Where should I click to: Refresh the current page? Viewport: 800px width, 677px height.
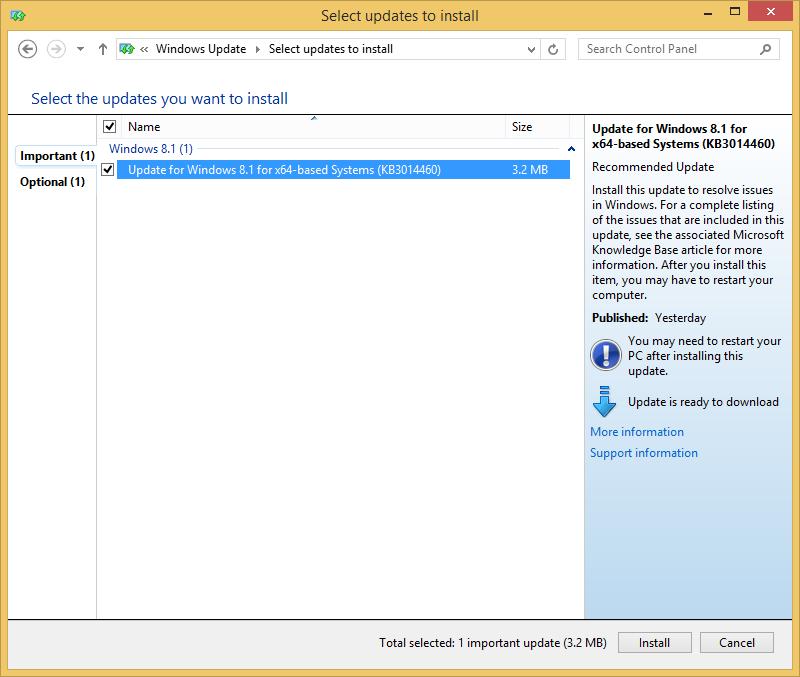[x=553, y=48]
